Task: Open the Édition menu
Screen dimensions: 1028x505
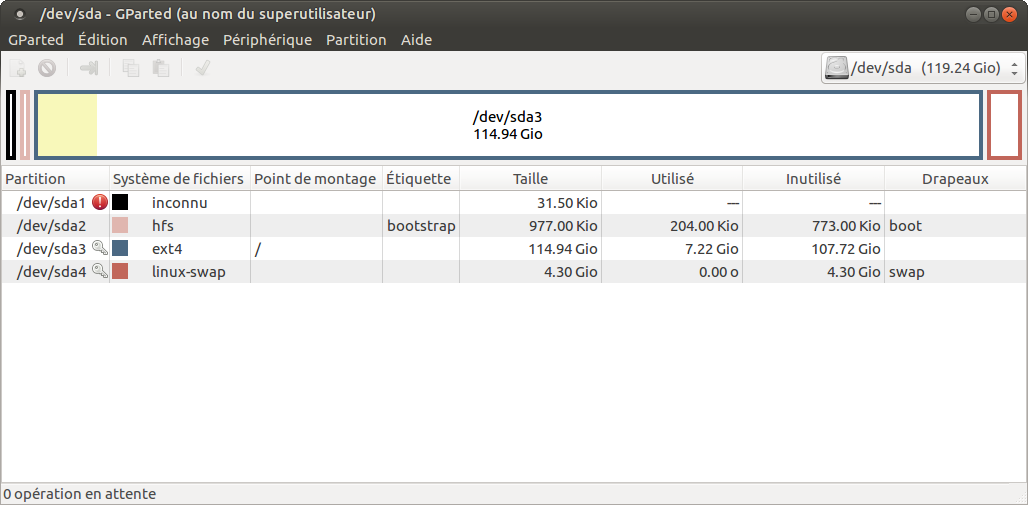Action: pos(103,40)
